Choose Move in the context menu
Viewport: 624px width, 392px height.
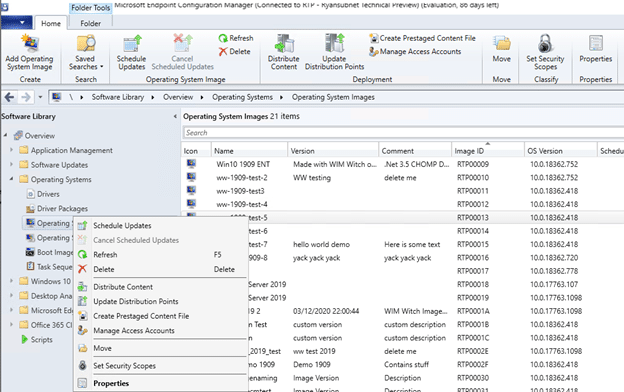(161, 348)
